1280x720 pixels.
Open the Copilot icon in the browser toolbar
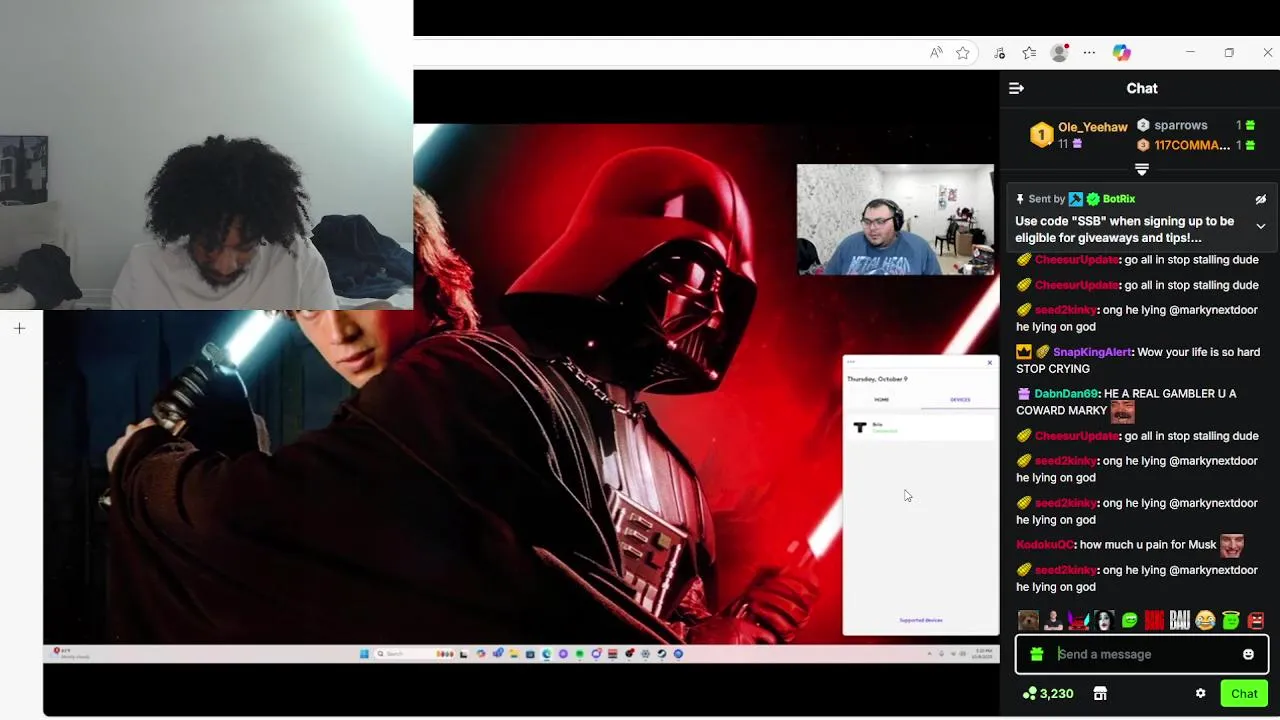(1122, 53)
